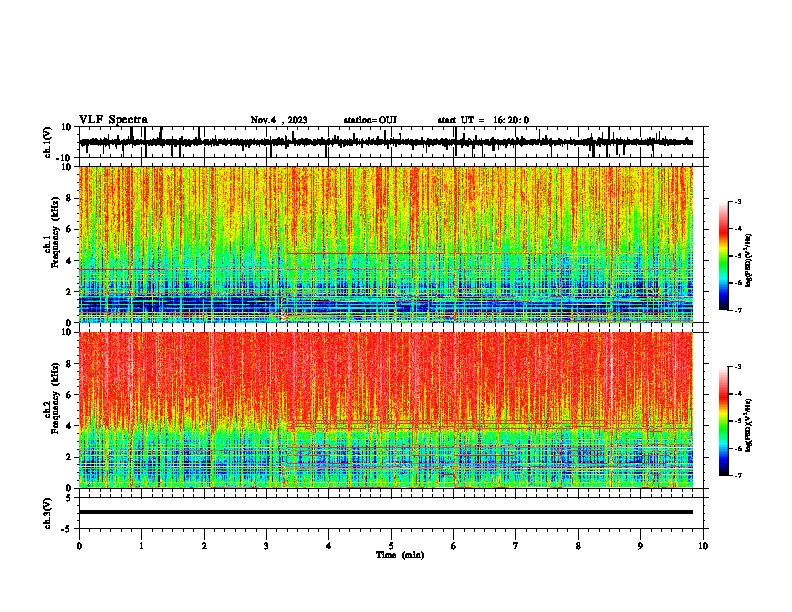Click the "station=OUI" header label

coord(370,120)
